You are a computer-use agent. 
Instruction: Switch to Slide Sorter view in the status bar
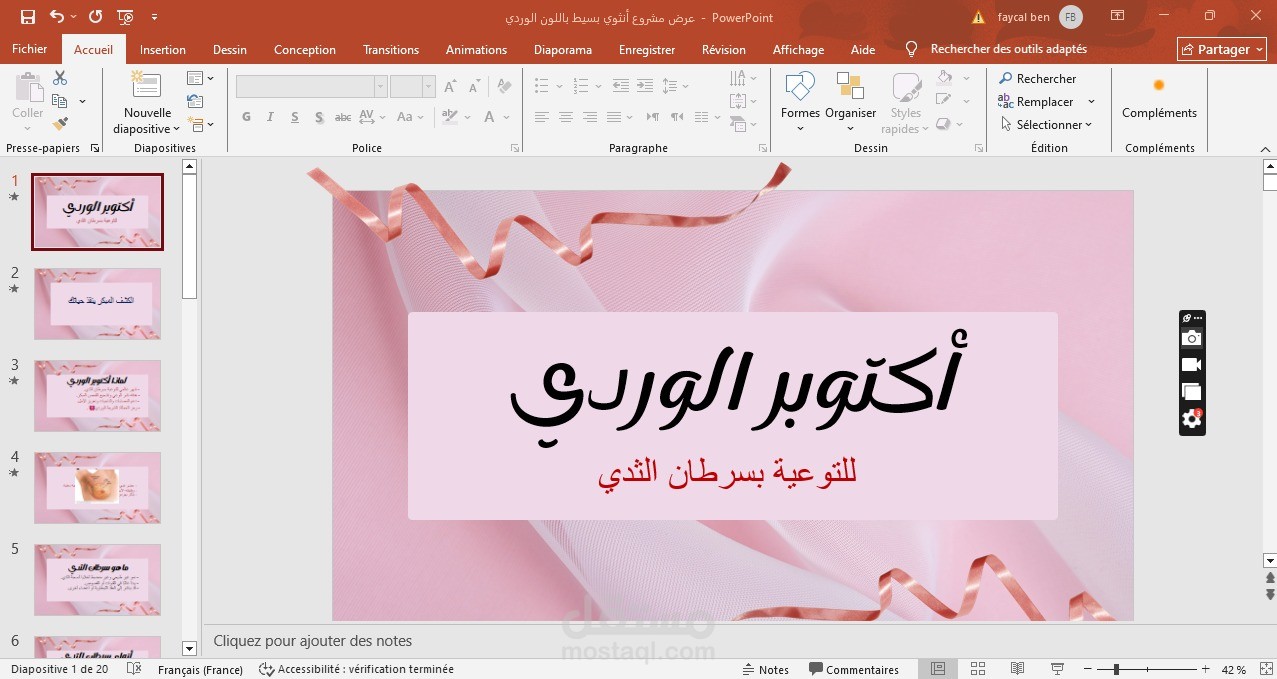coord(977,668)
